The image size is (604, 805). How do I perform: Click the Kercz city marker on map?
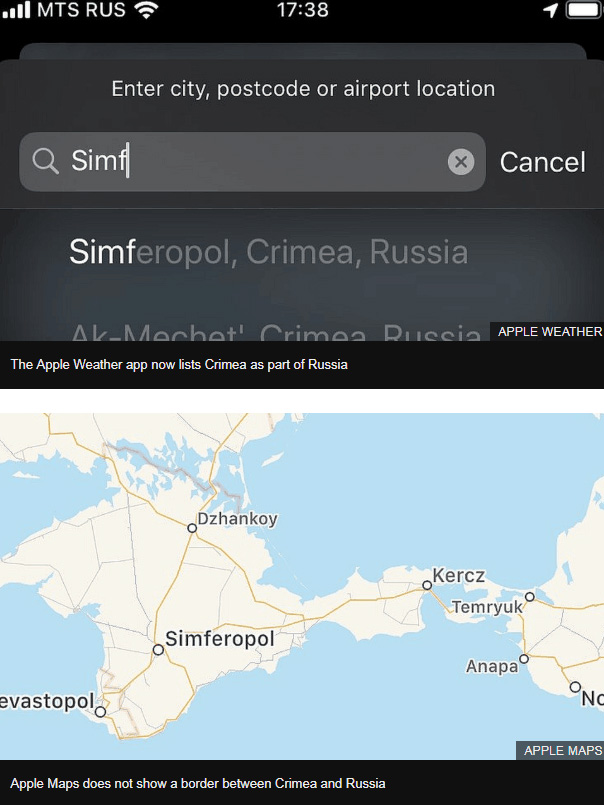tap(427, 585)
